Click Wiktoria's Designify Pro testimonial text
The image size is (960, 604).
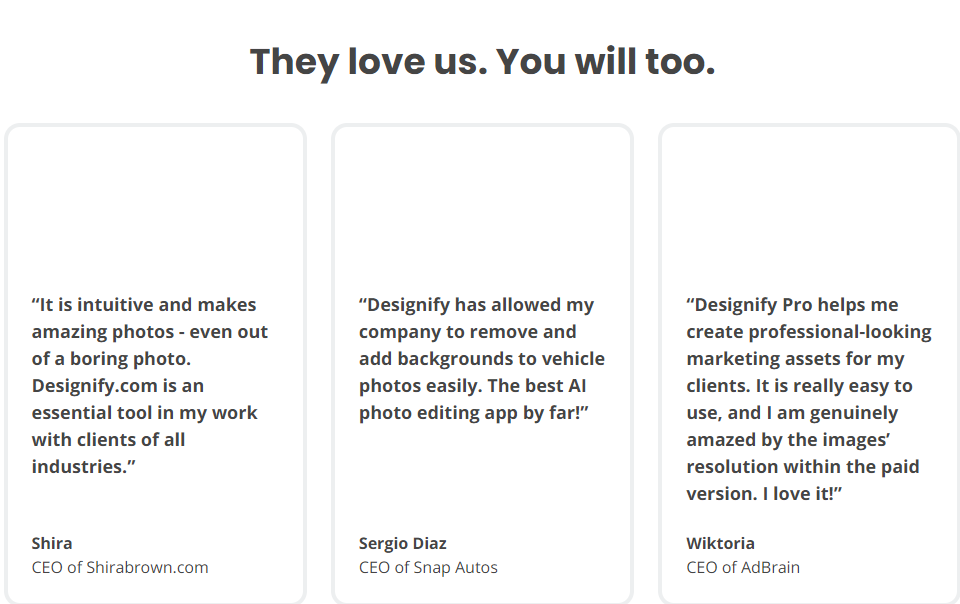pyautogui.click(x=809, y=399)
